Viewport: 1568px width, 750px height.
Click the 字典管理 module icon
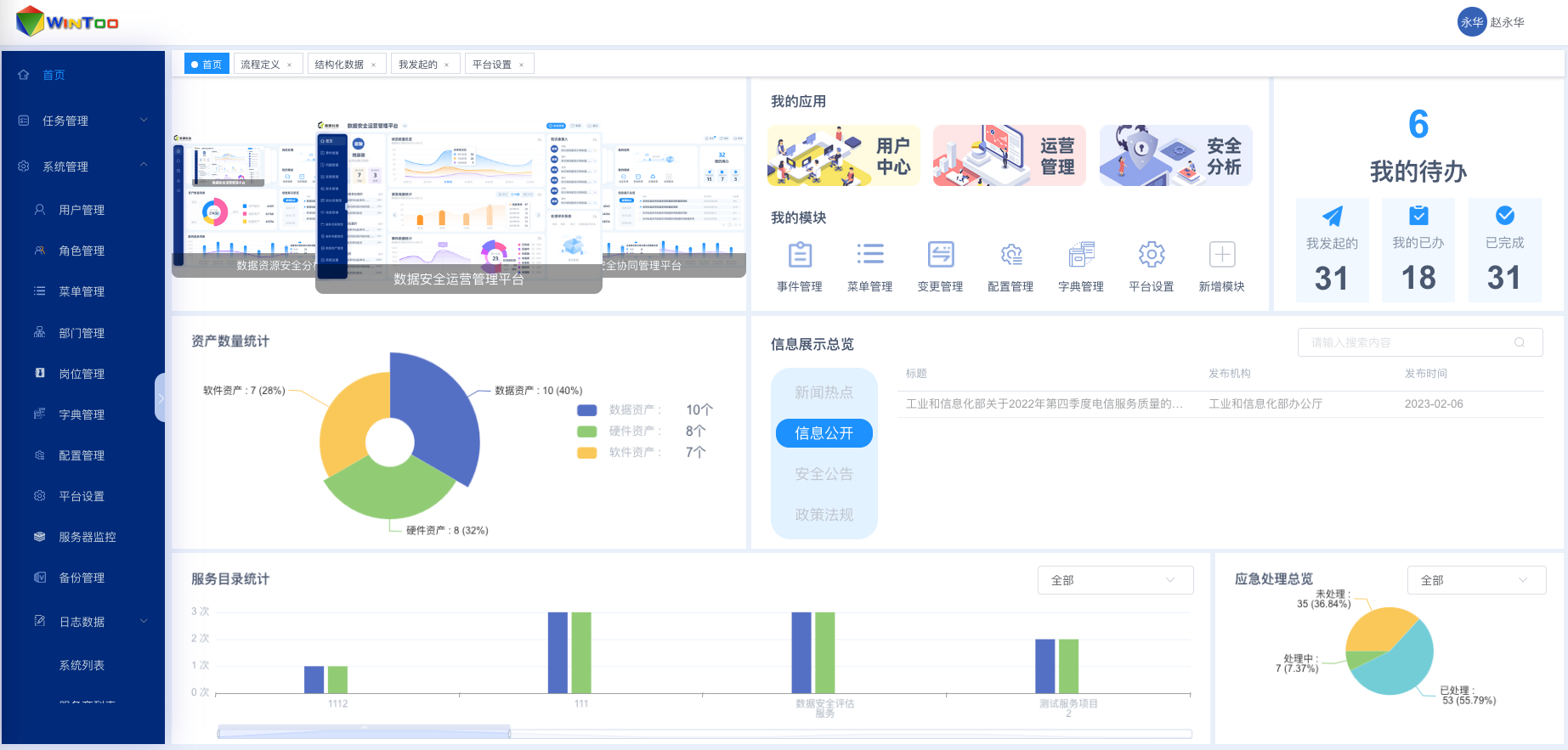point(1081,255)
